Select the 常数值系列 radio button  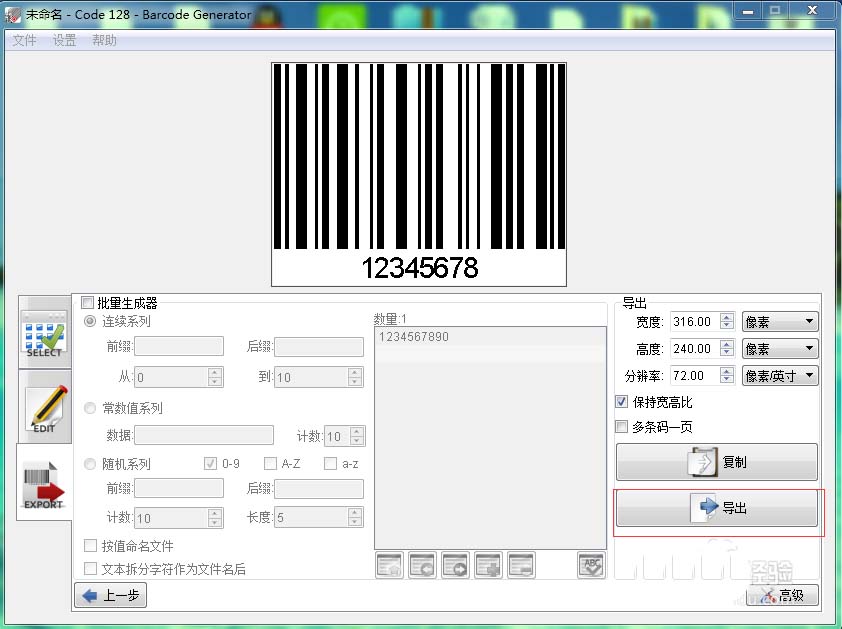click(90, 408)
